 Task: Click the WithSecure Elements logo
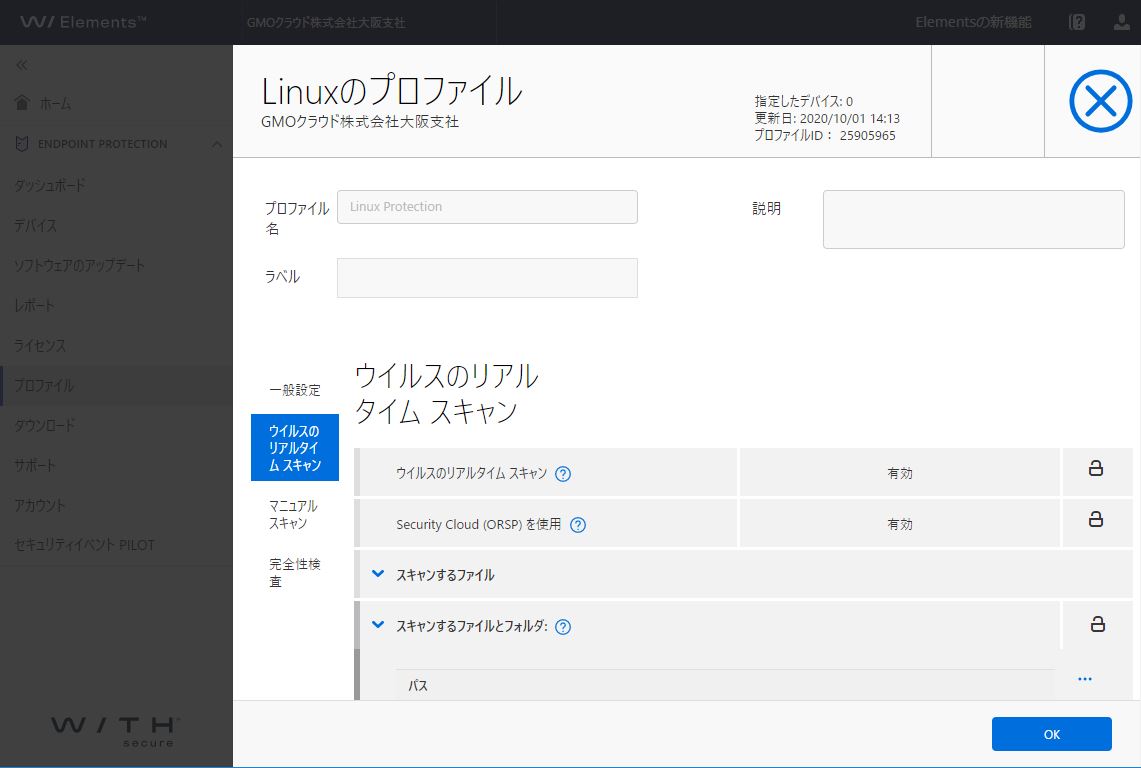(x=83, y=22)
